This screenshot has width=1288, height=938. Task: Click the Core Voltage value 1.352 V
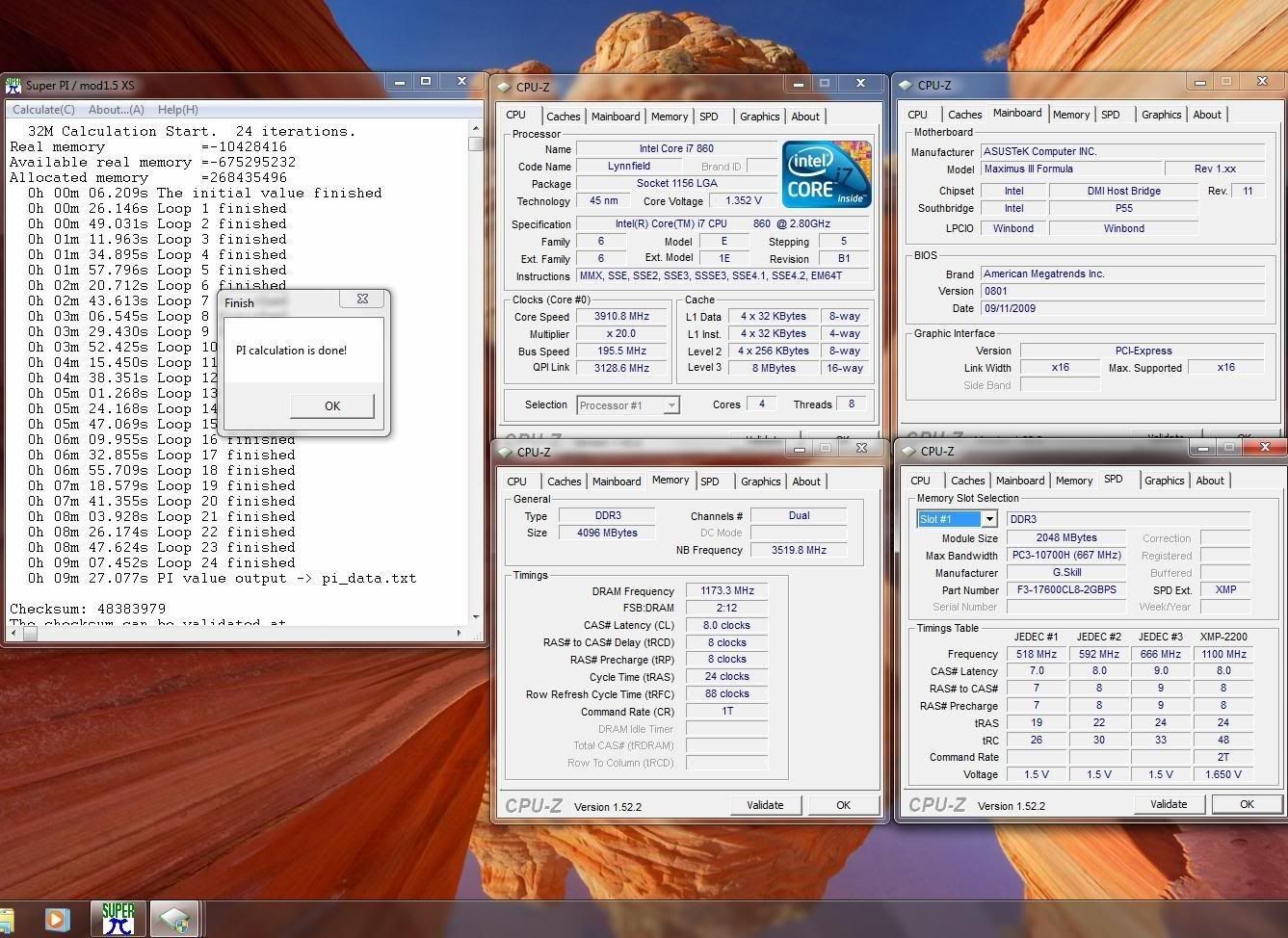744,200
